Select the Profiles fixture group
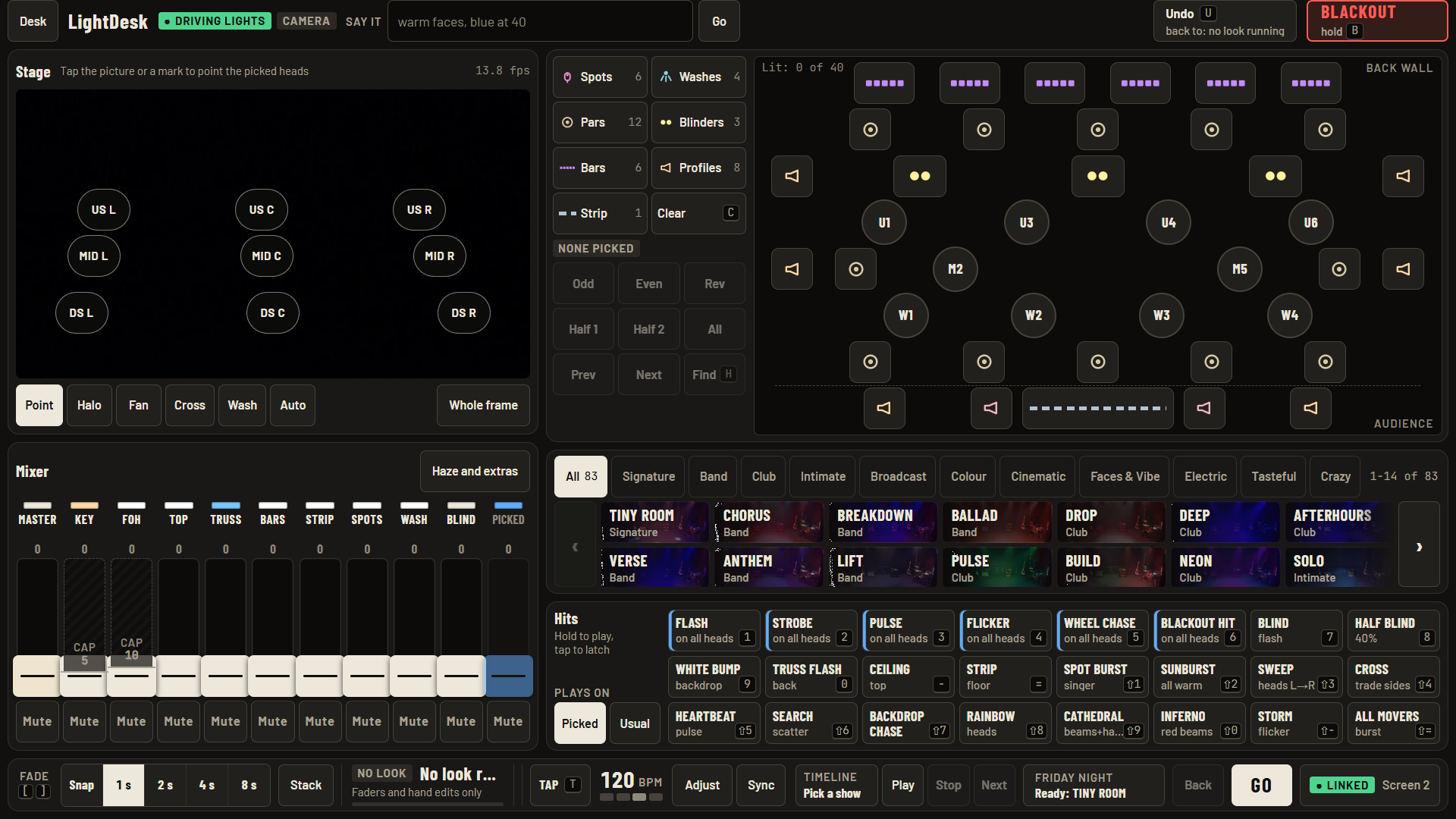This screenshot has height=819, width=1456. 698,168
